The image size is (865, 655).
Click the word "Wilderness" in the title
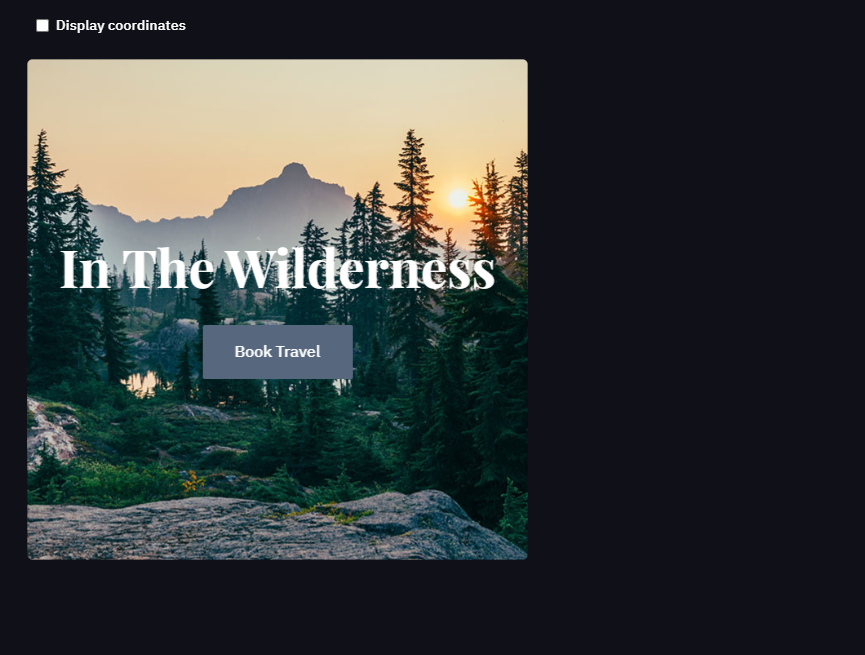click(x=360, y=269)
